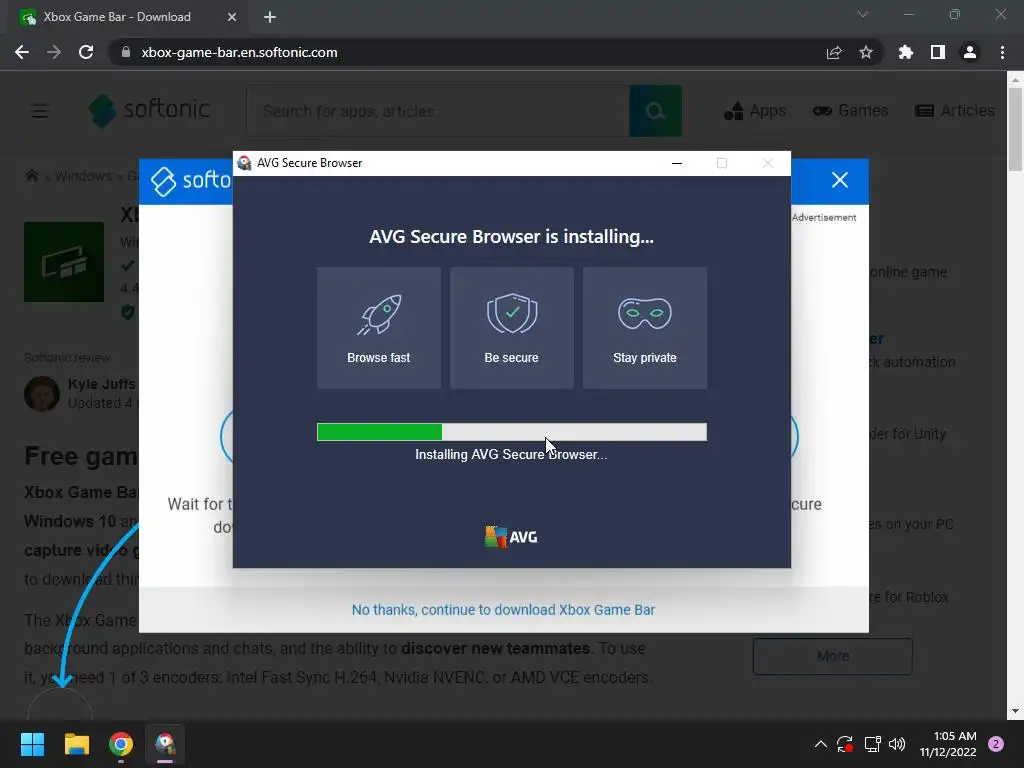This screenshot has height=768, width=1024.
Task: Toggle the Chrome side panel icon
Action: (x=938, y=52)
